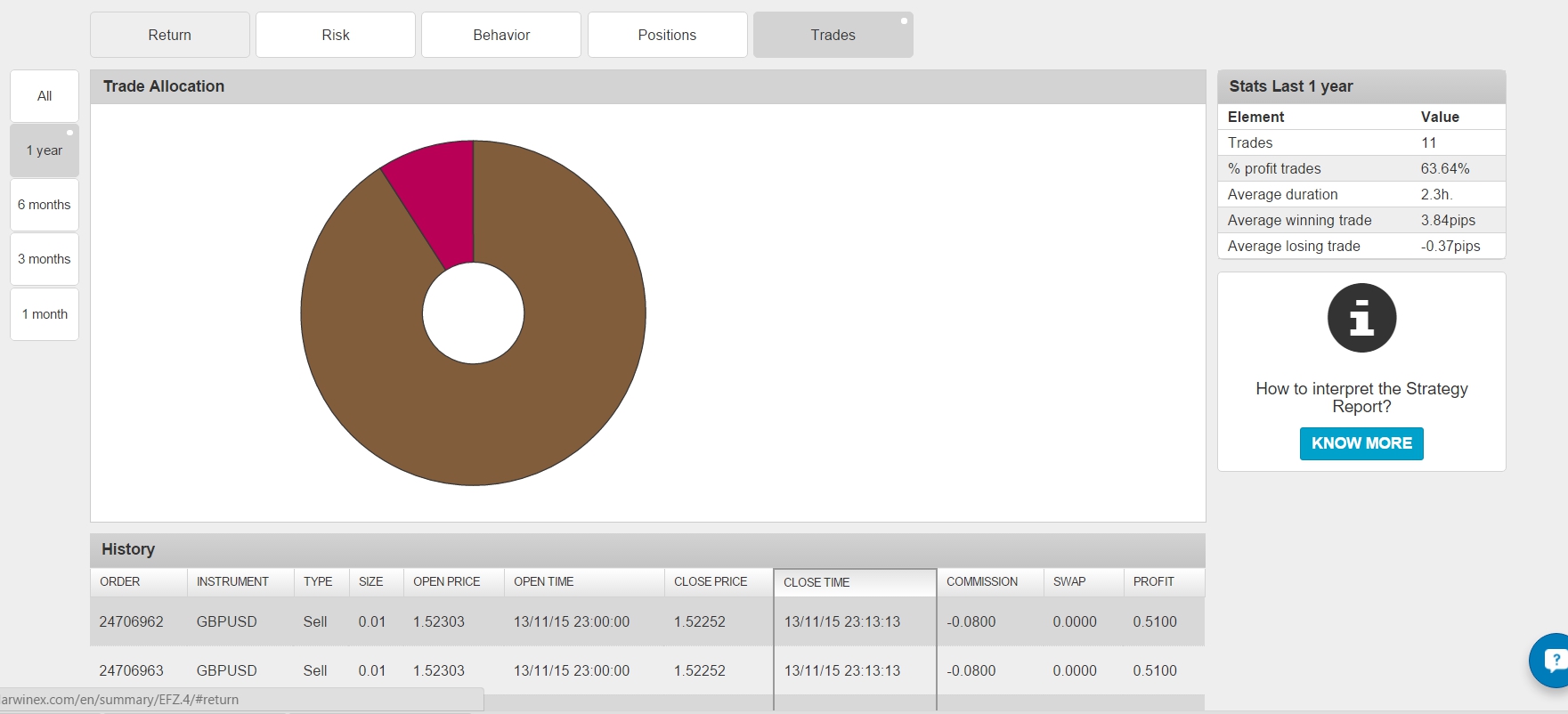Click order number 24706963

(131, 670)
